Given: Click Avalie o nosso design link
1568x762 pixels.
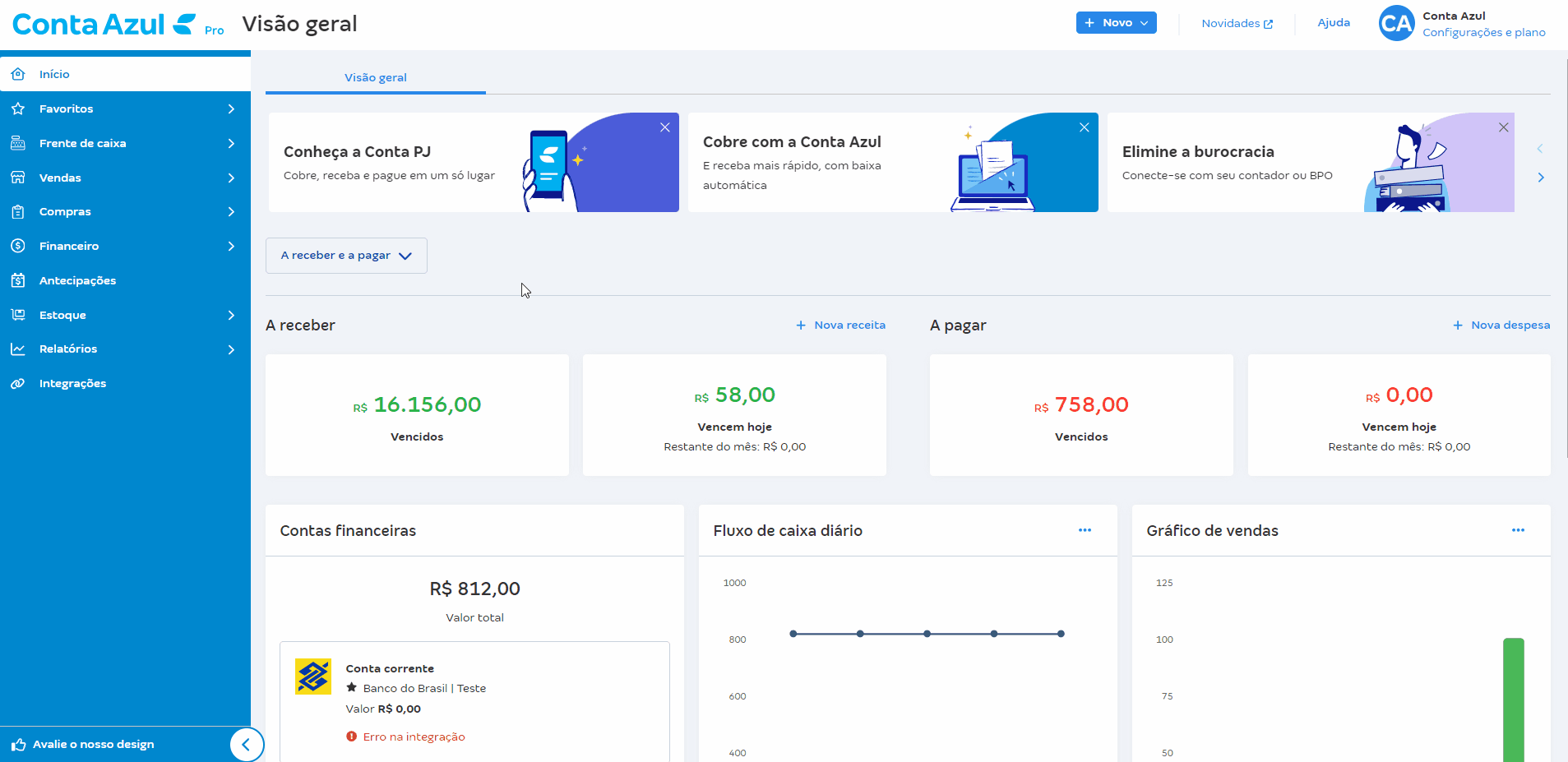Looking at the screenshot, I should (x=94, y=744).
